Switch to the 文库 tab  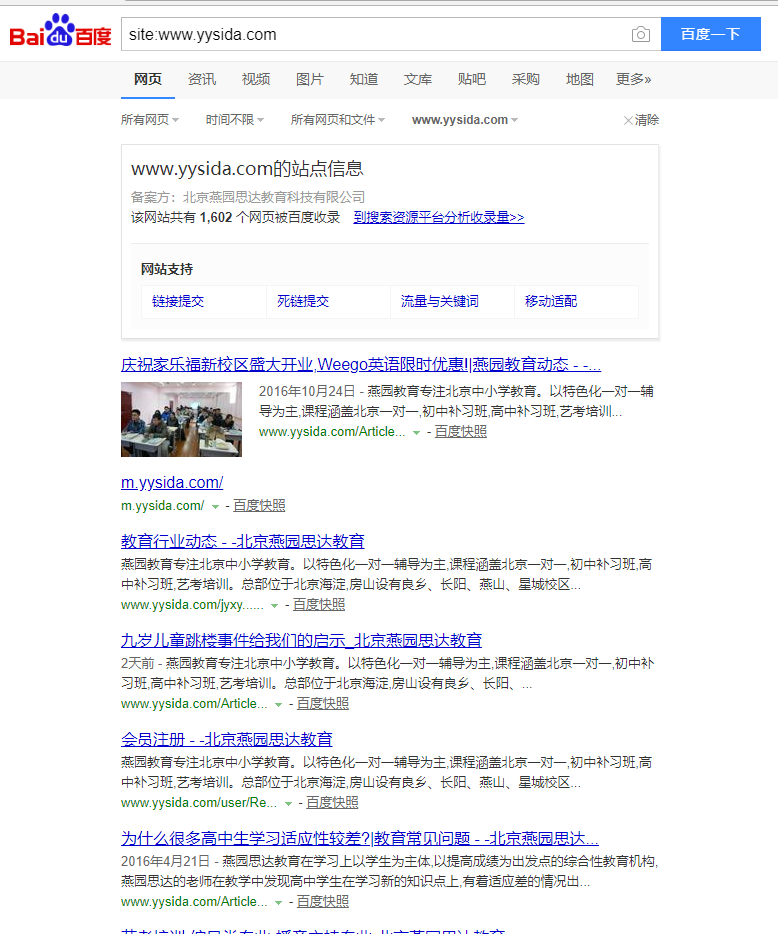[x=418, y=79]
